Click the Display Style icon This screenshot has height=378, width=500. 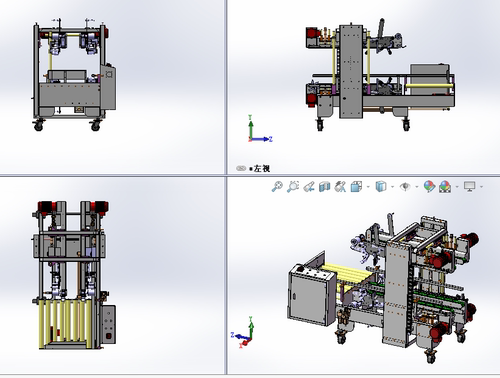pyautogui.click(x=380, y=186)
